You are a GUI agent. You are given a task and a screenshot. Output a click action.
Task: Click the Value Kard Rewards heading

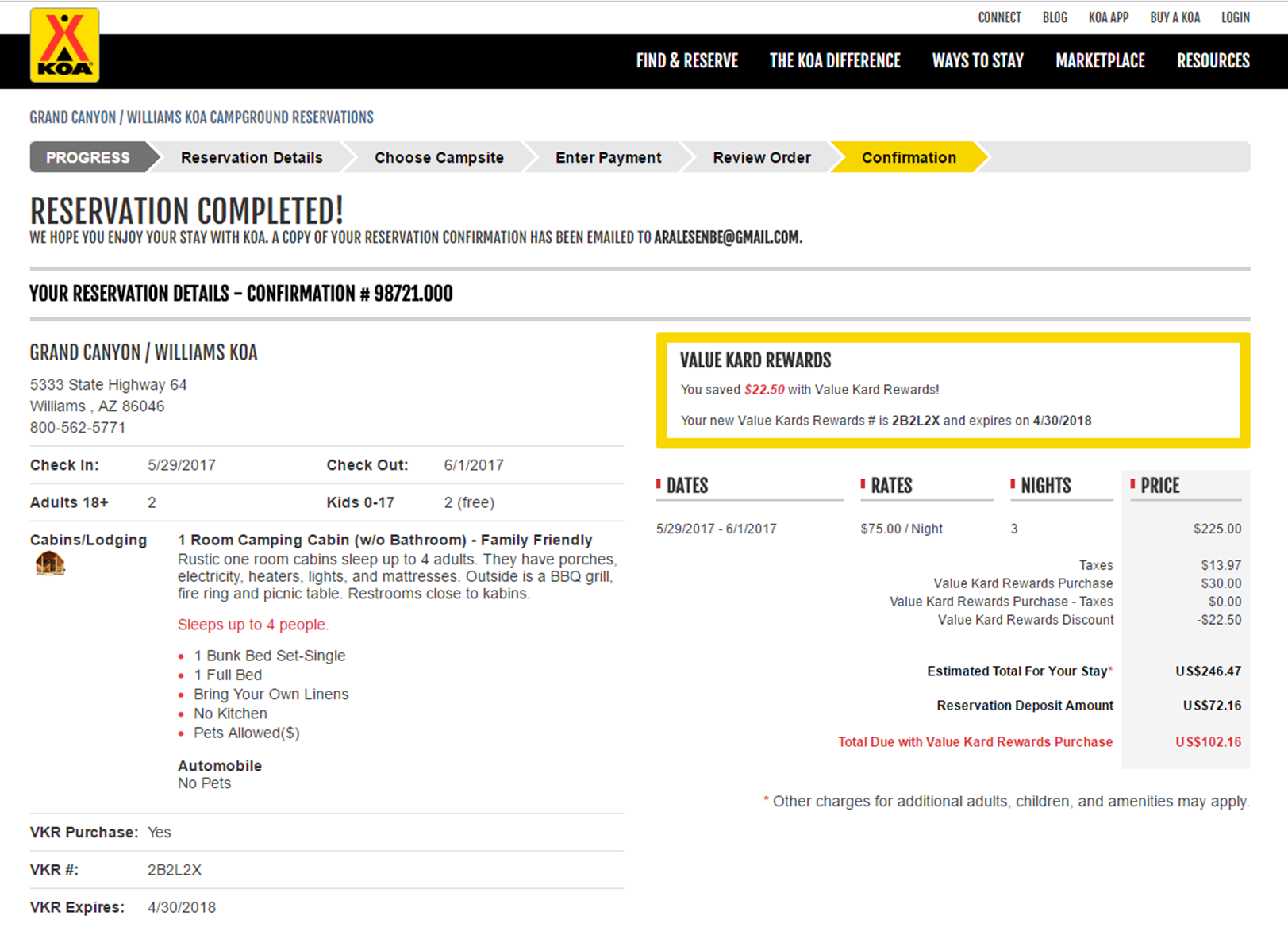(x=755, y=360)
